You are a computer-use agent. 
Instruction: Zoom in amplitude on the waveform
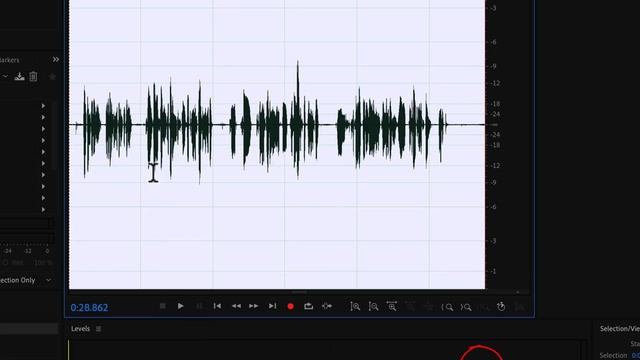(355, 307)
